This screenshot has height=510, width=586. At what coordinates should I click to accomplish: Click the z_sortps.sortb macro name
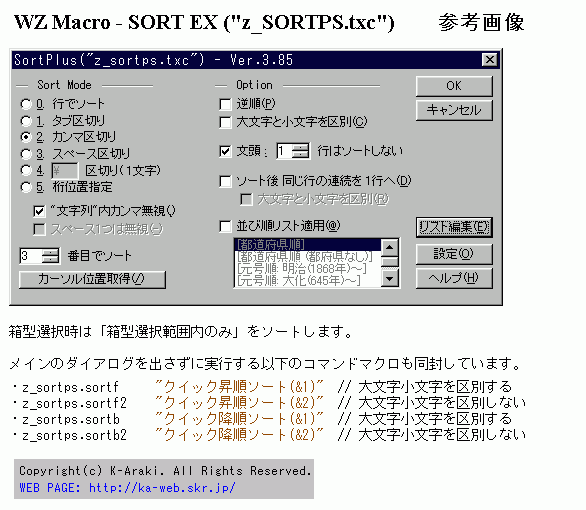pos(70,419)
